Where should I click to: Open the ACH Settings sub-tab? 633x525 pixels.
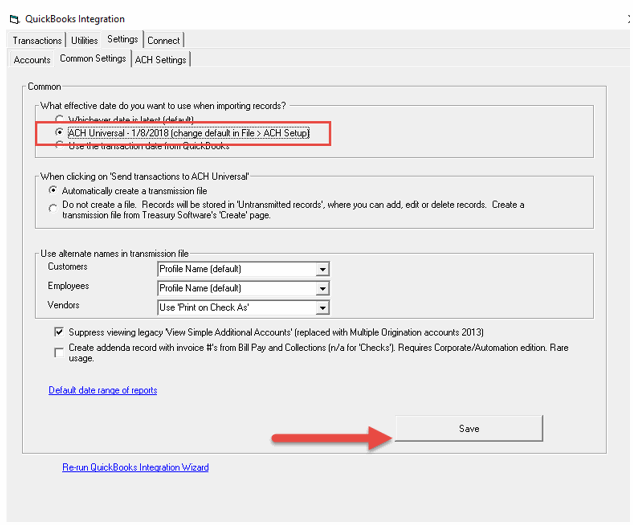pyautogui.click(x=161, y=60)
